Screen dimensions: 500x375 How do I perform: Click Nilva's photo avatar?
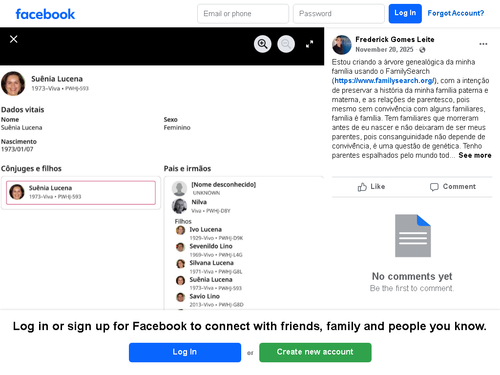(179, 206)
